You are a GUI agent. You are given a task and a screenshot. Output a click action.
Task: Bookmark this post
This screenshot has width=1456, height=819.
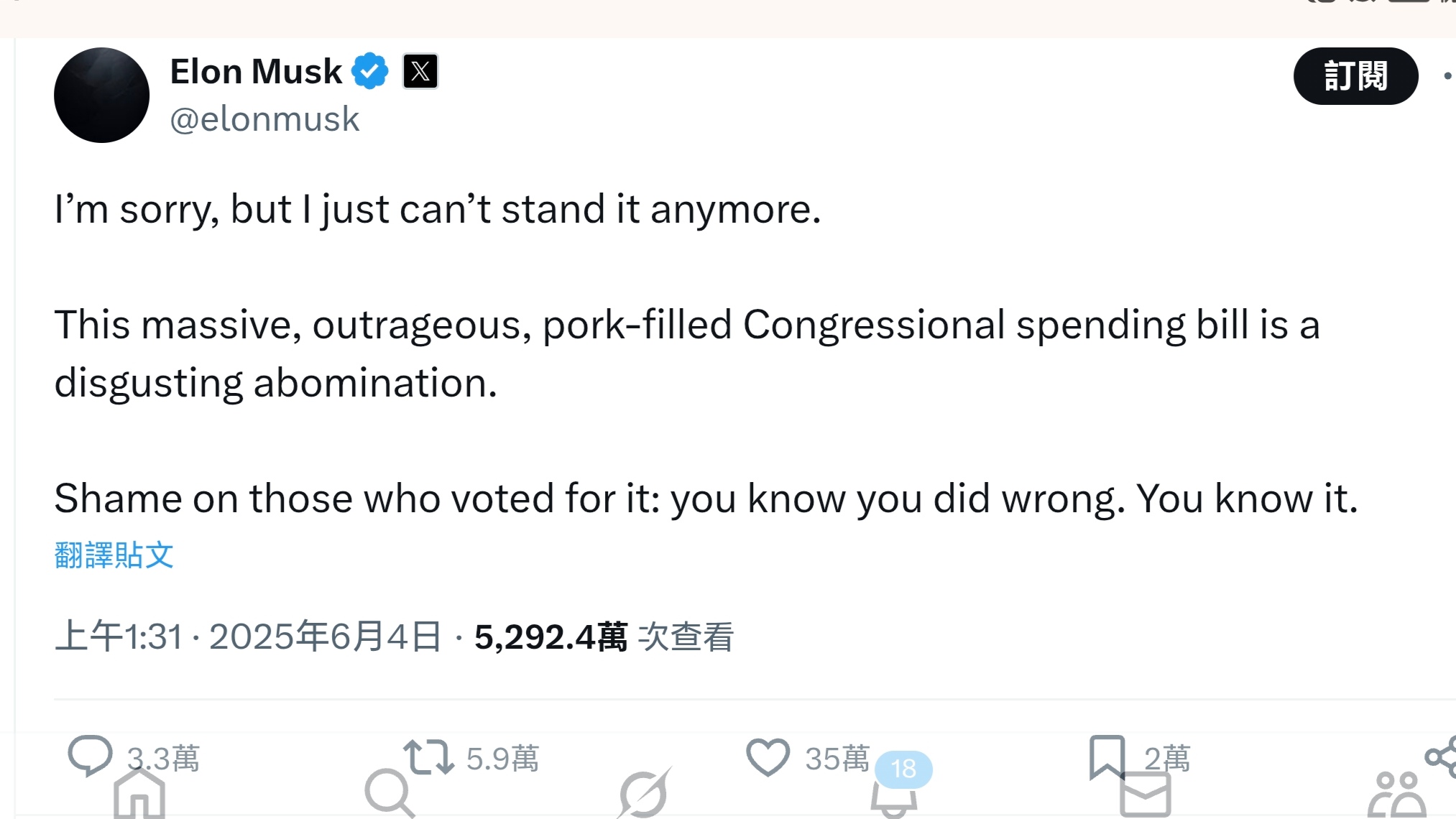1107,756
